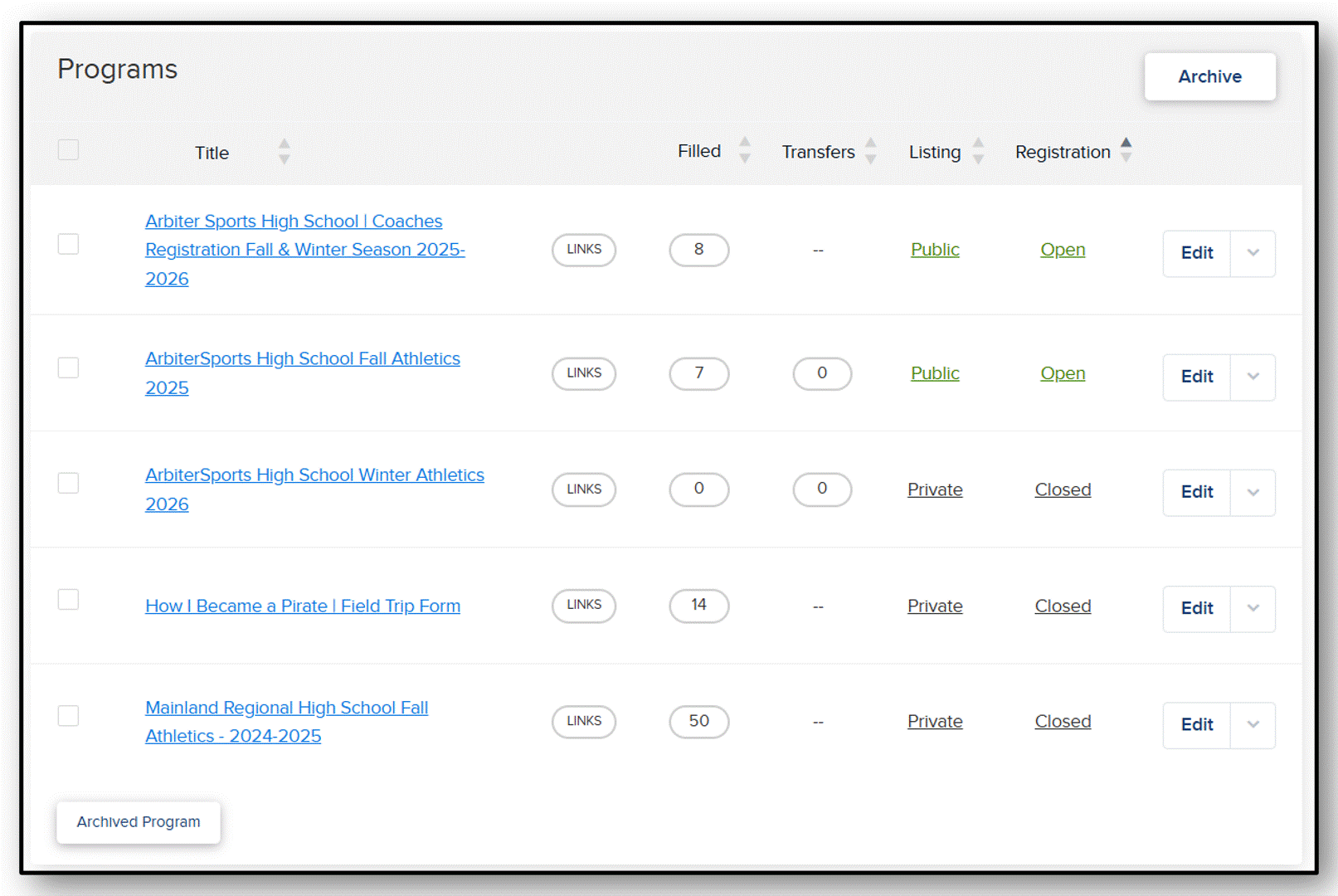This screenshot has height=896, width=1338.
Task: Check the Winter Athletics 2026 row checkbox
Action: pos(68,483)
